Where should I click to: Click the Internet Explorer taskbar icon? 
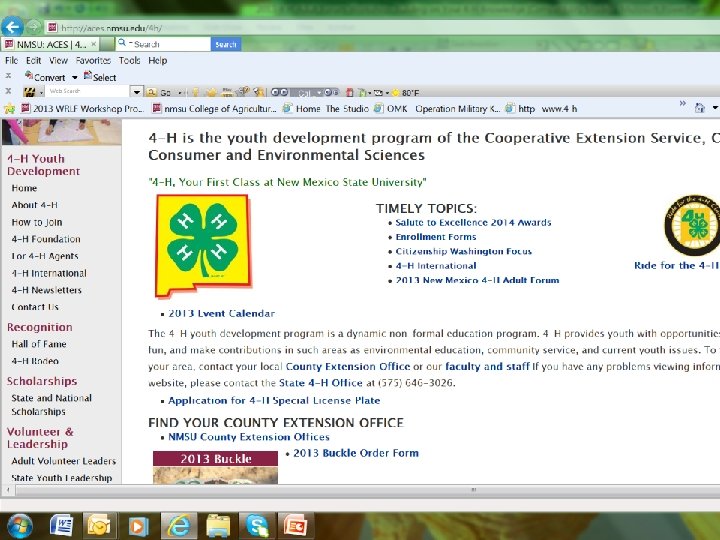179,525
